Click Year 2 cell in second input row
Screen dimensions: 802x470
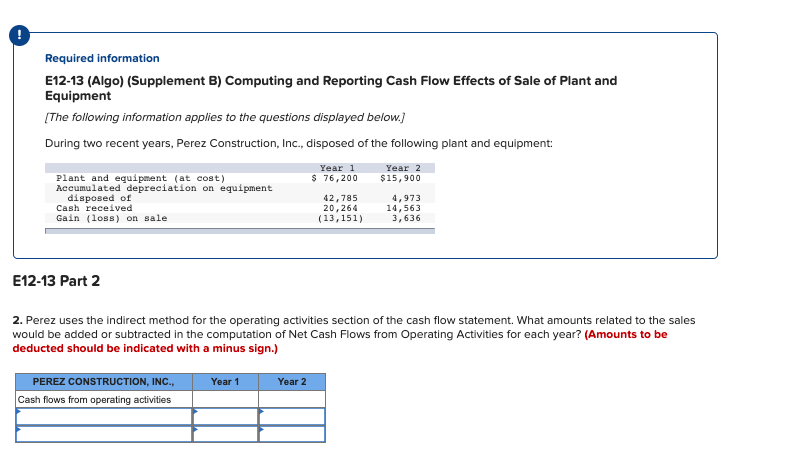[x=292, y=434]
